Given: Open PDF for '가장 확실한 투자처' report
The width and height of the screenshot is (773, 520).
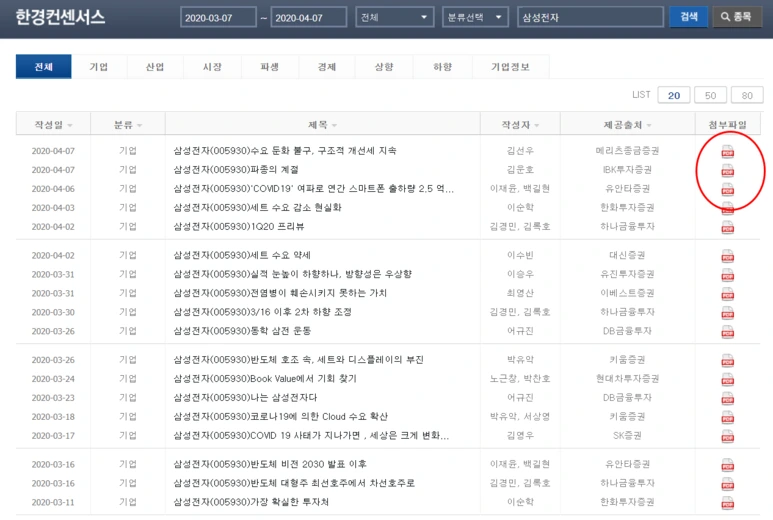Looking at the screenshot, I should click(x=727, y=503).
